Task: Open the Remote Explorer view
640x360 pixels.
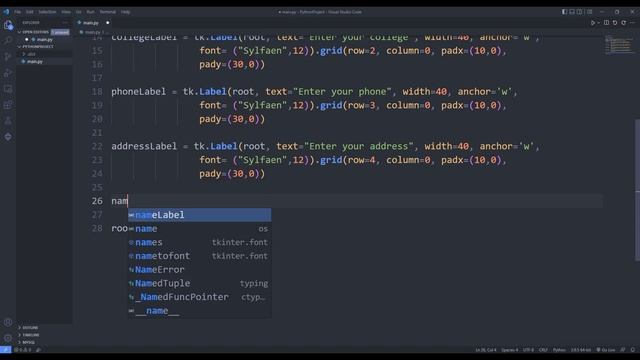Action: 8,89
